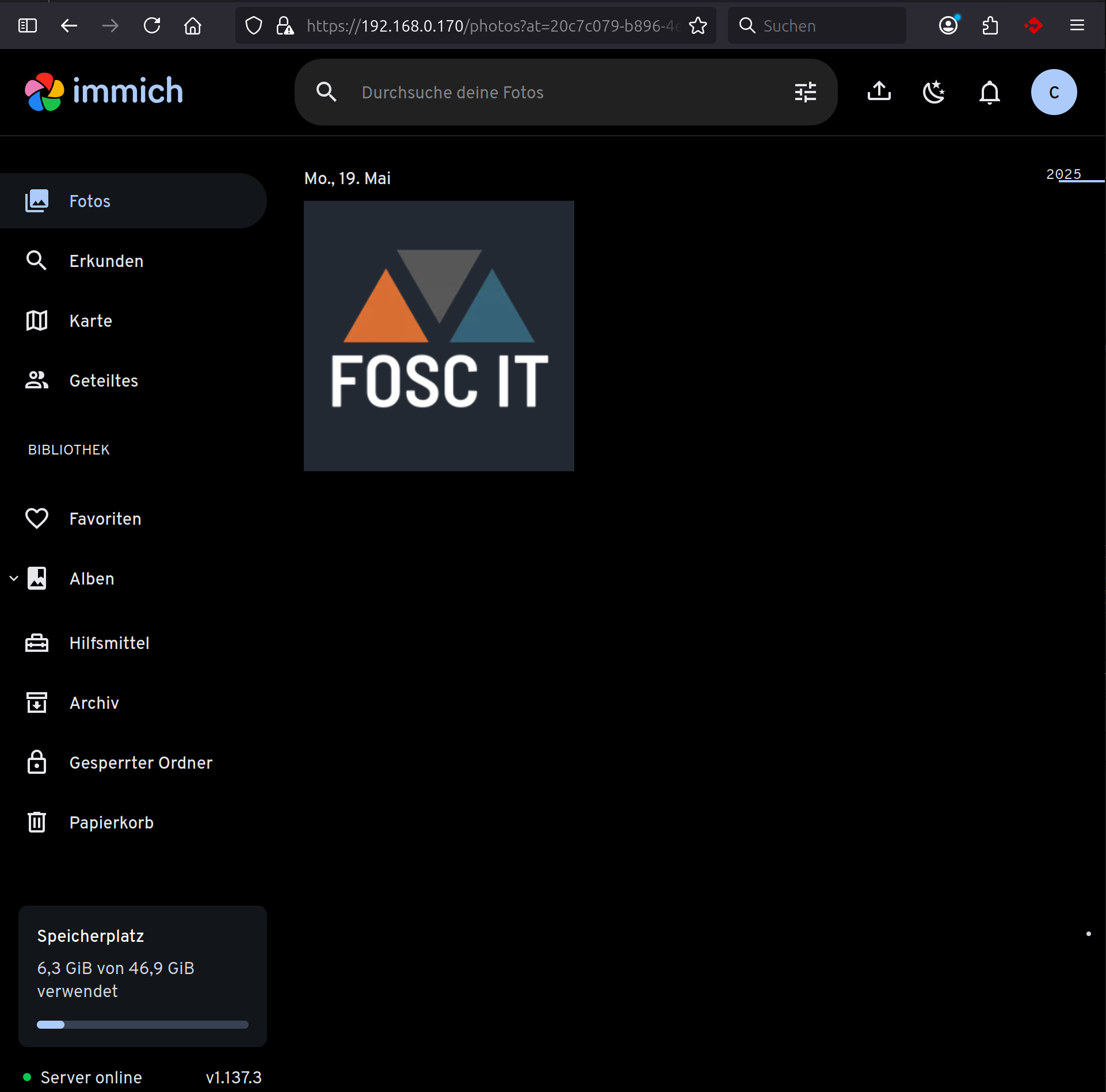1106x1092 pixels.
Task: Open Gesperrter Ordner locked folder
Action: pyautogui.click(x=134, y=762)
